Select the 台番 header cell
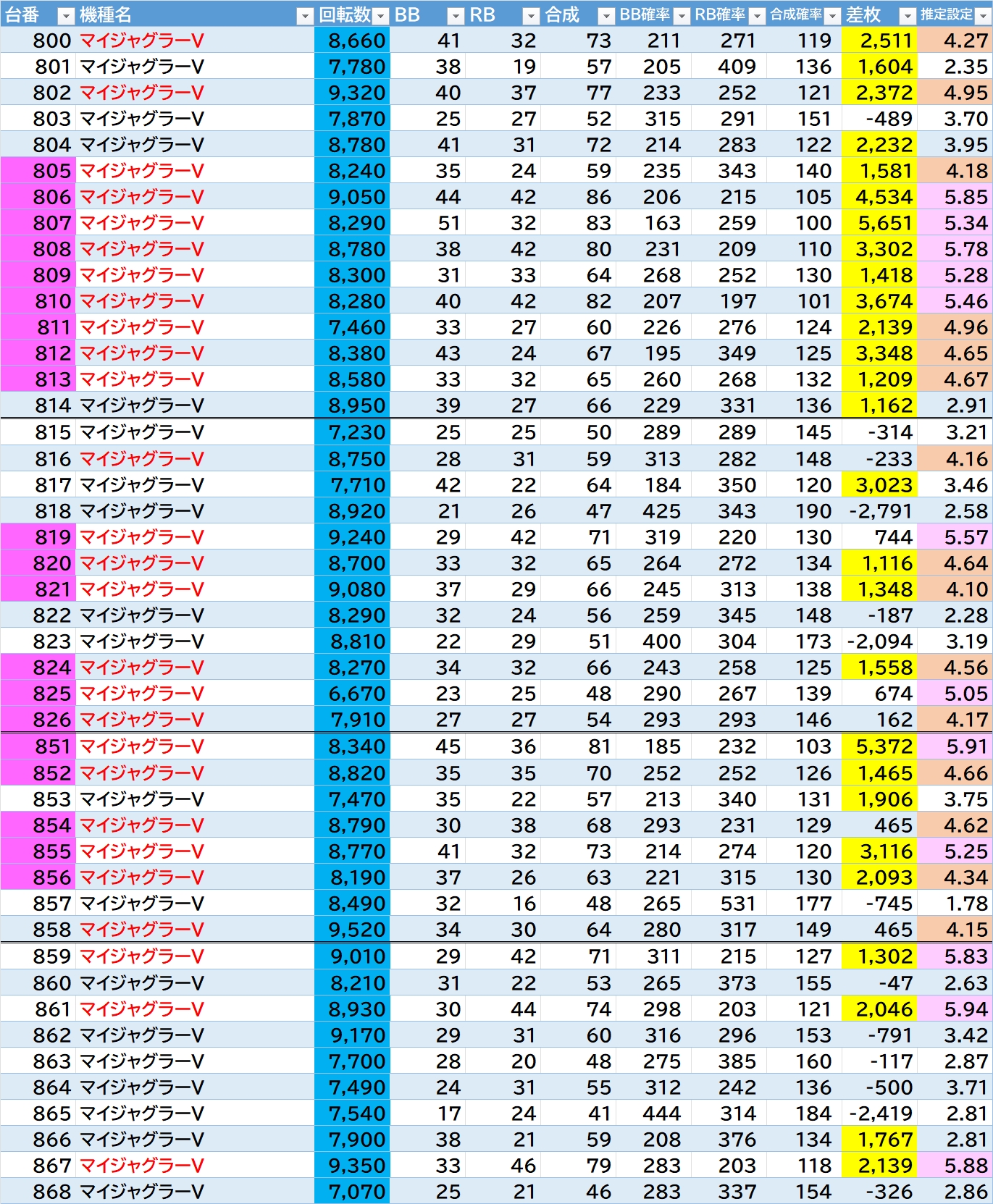Viewport: 993px width, 1204px height. [38, 14]
